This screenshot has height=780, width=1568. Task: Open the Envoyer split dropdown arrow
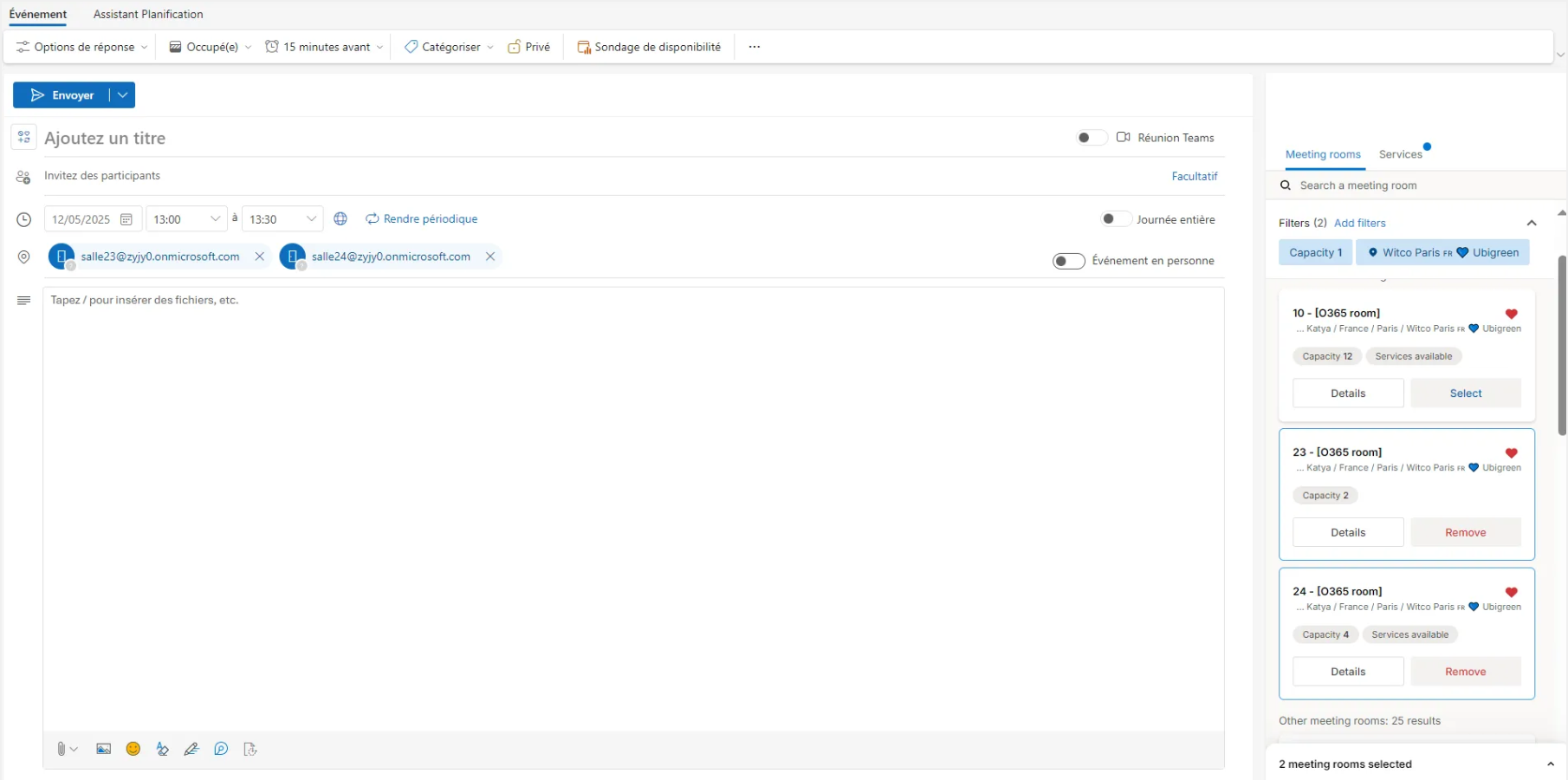click(123, 95)
